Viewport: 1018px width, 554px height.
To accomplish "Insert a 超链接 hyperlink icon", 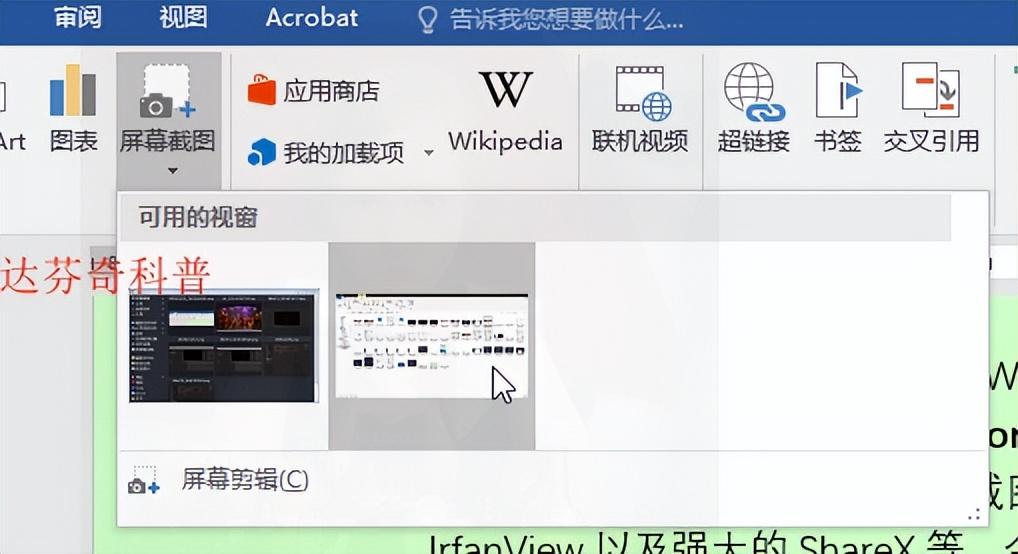I will (x=753, y=92).
